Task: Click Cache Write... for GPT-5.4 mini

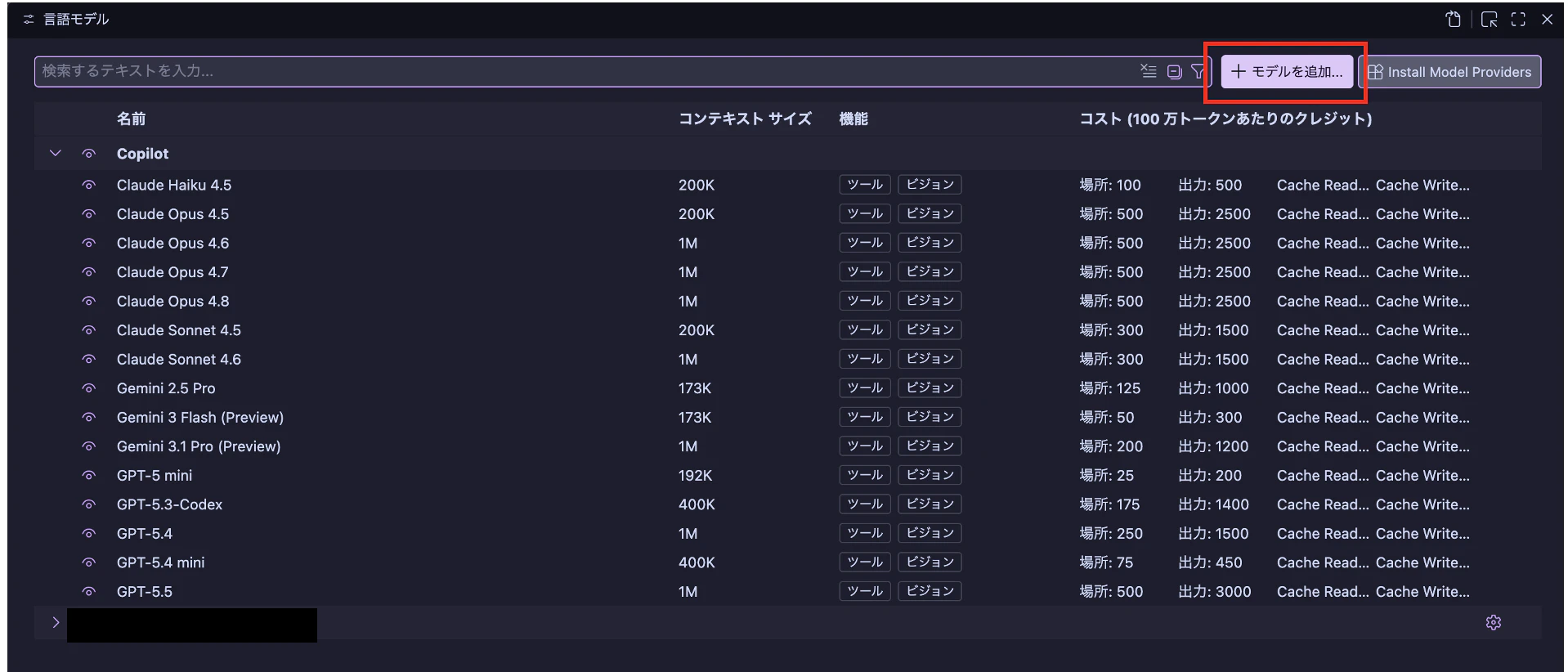Action: pos(1422,562)
